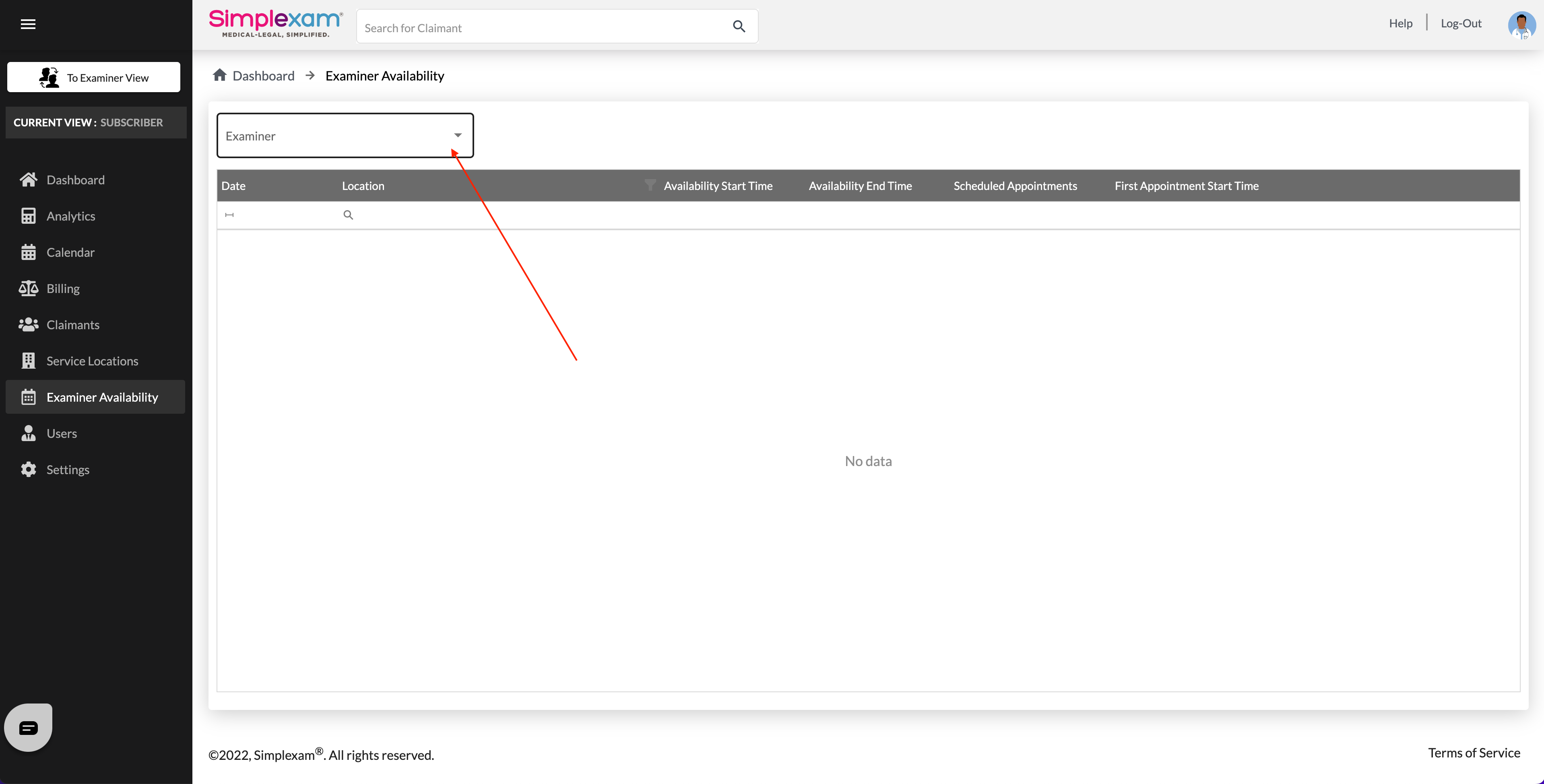The image size is (1544, 784).
Task: Click the claimant search magnifier icon
Action: coord(739,27)
